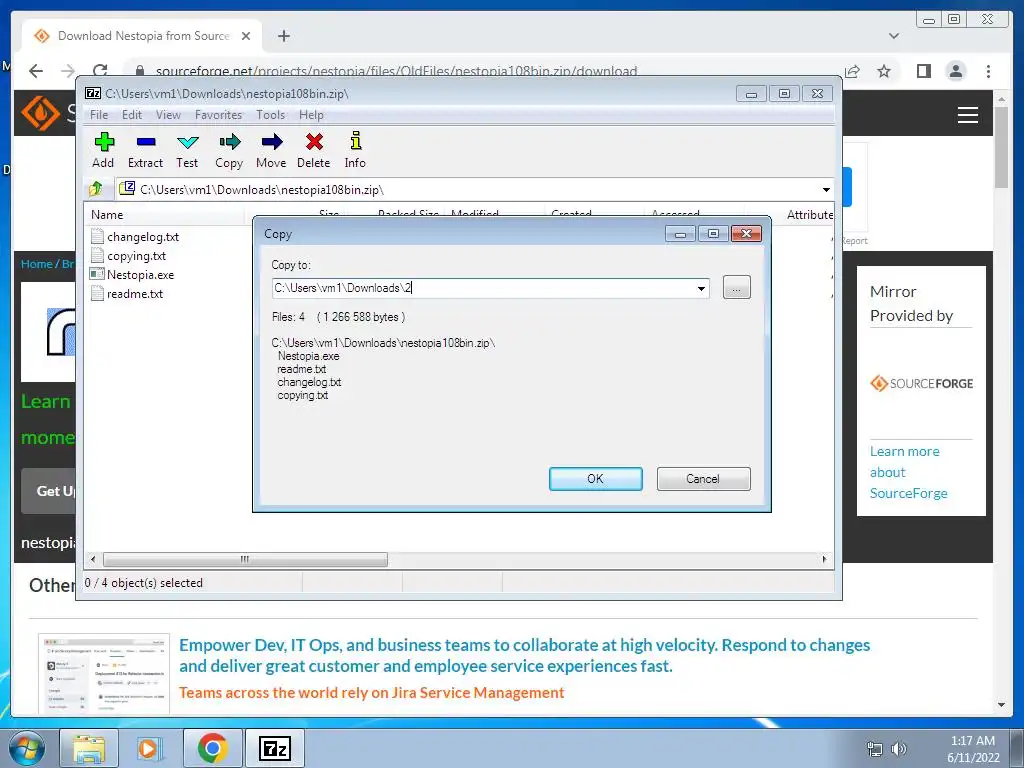The height and width of the screenshot is (768, 1024).
Task: Bookmark the page with the star icon
Action: coord(884,71)
